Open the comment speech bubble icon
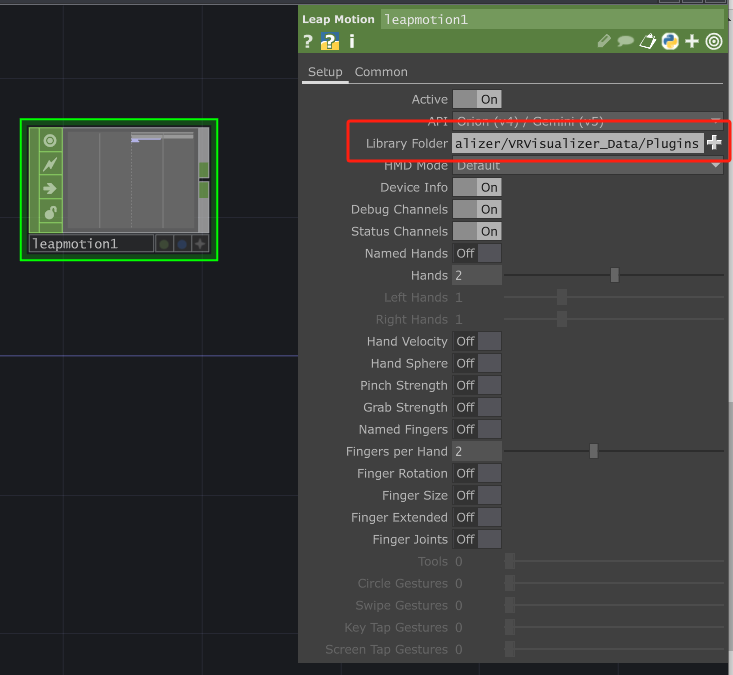Viewport: 733px width, 675px height. [625, 42]
